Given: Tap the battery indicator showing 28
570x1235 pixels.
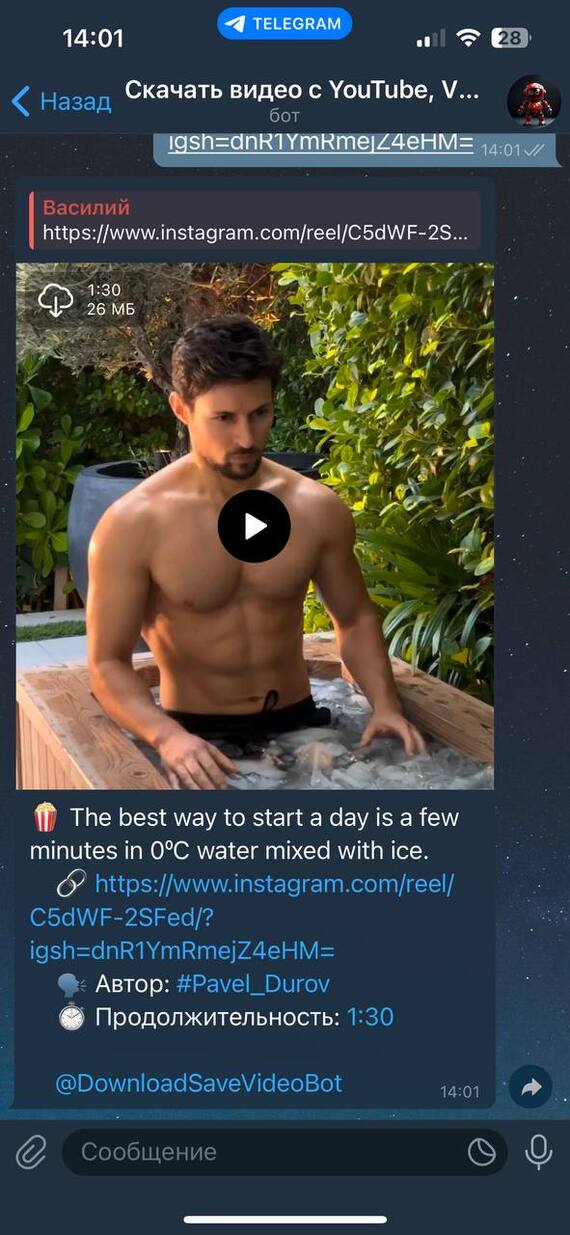Looking at the screenshot, I should tap(510, 38).
